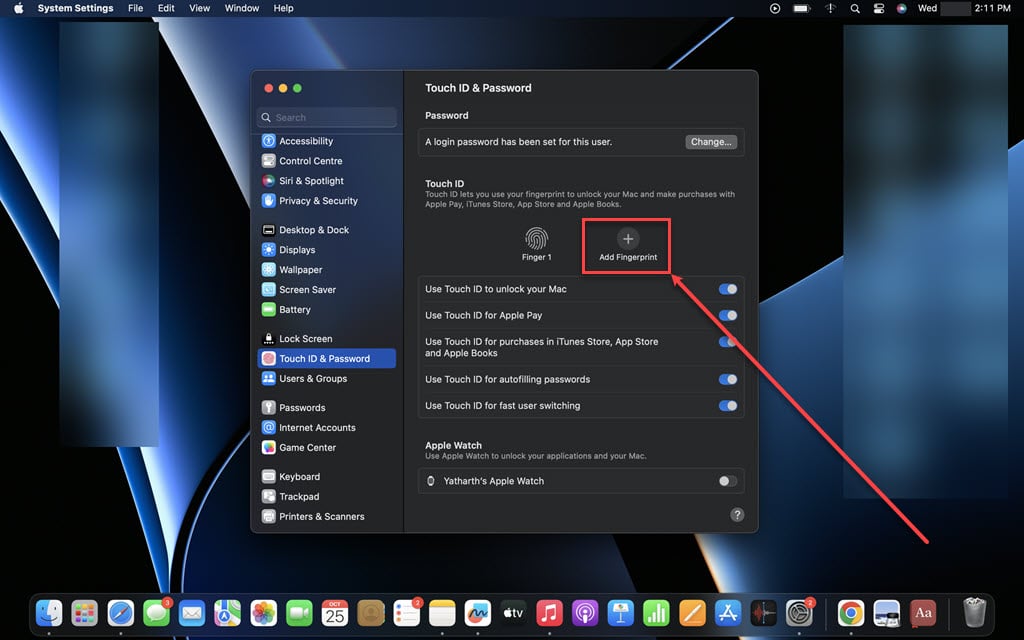Open Safari from the Dock
Screen dimensions: 1024x640
[120, 613]
